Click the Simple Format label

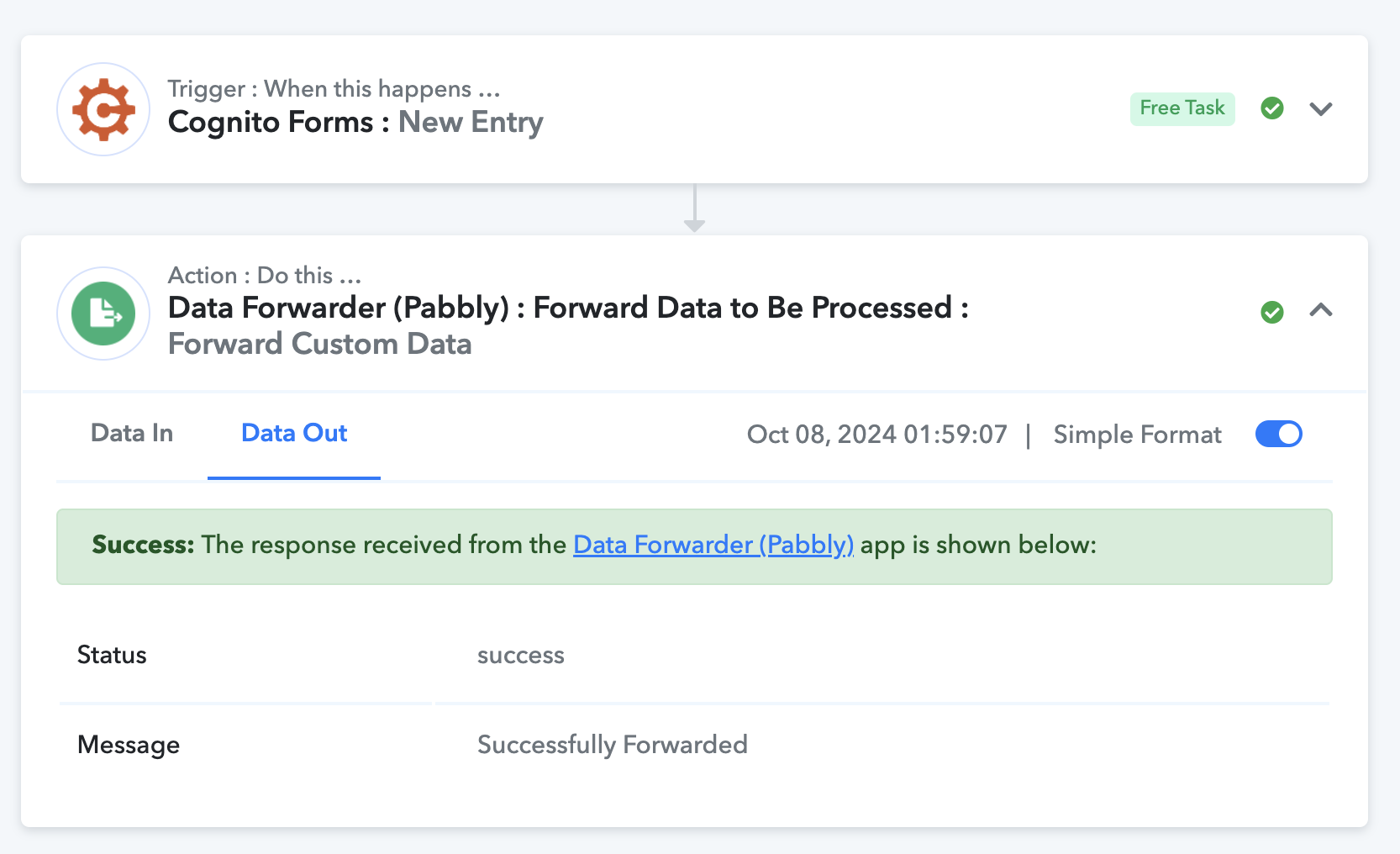(x=1137, y=435)
